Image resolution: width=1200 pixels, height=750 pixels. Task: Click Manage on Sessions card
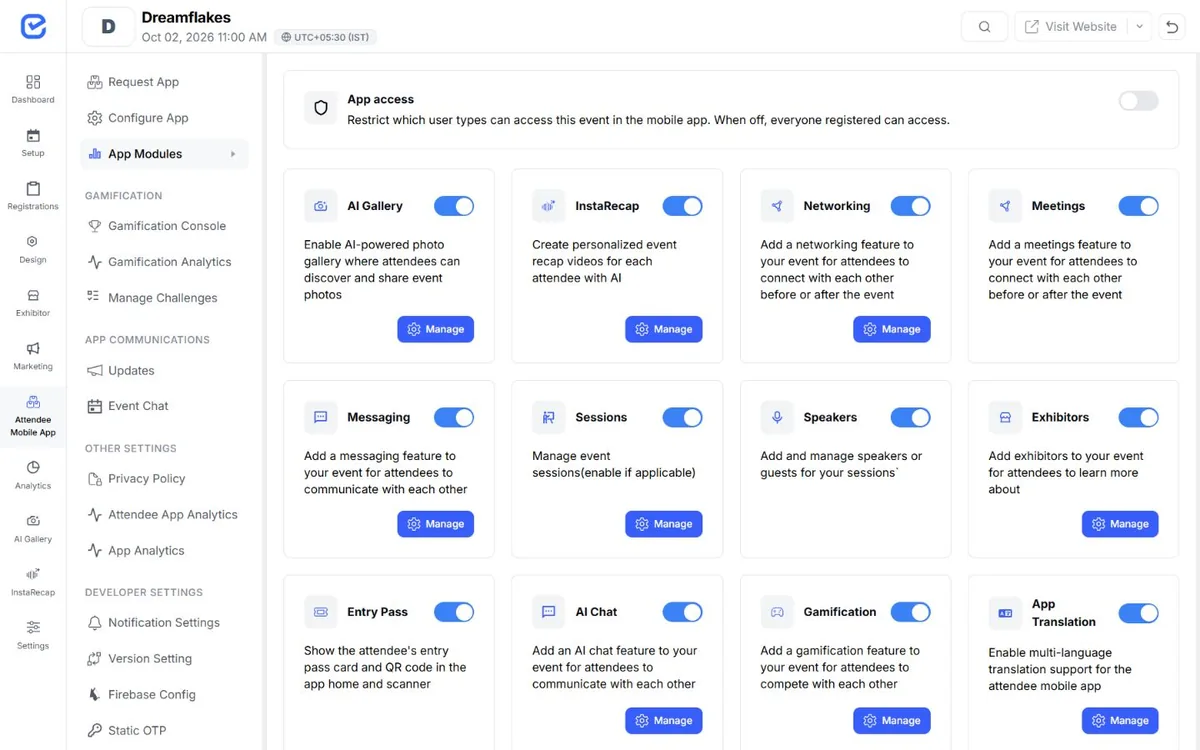(x=664, y=524)
